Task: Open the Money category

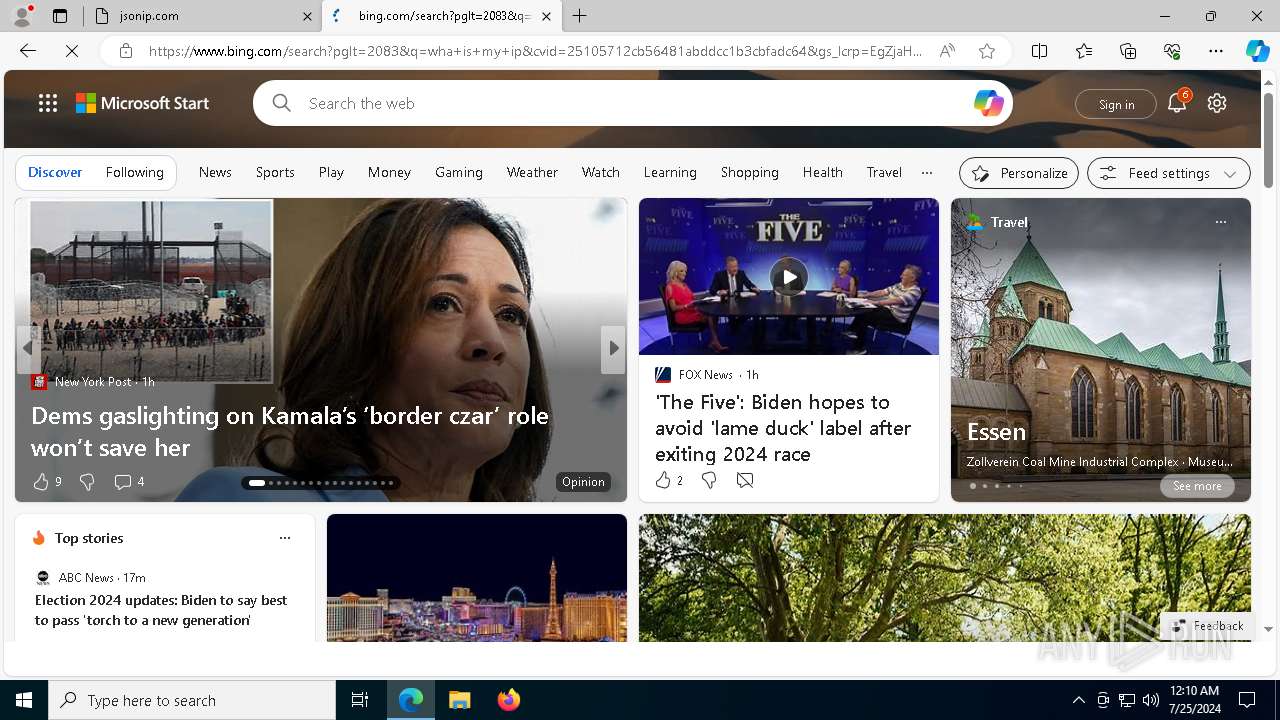Action: coord(389,172)
